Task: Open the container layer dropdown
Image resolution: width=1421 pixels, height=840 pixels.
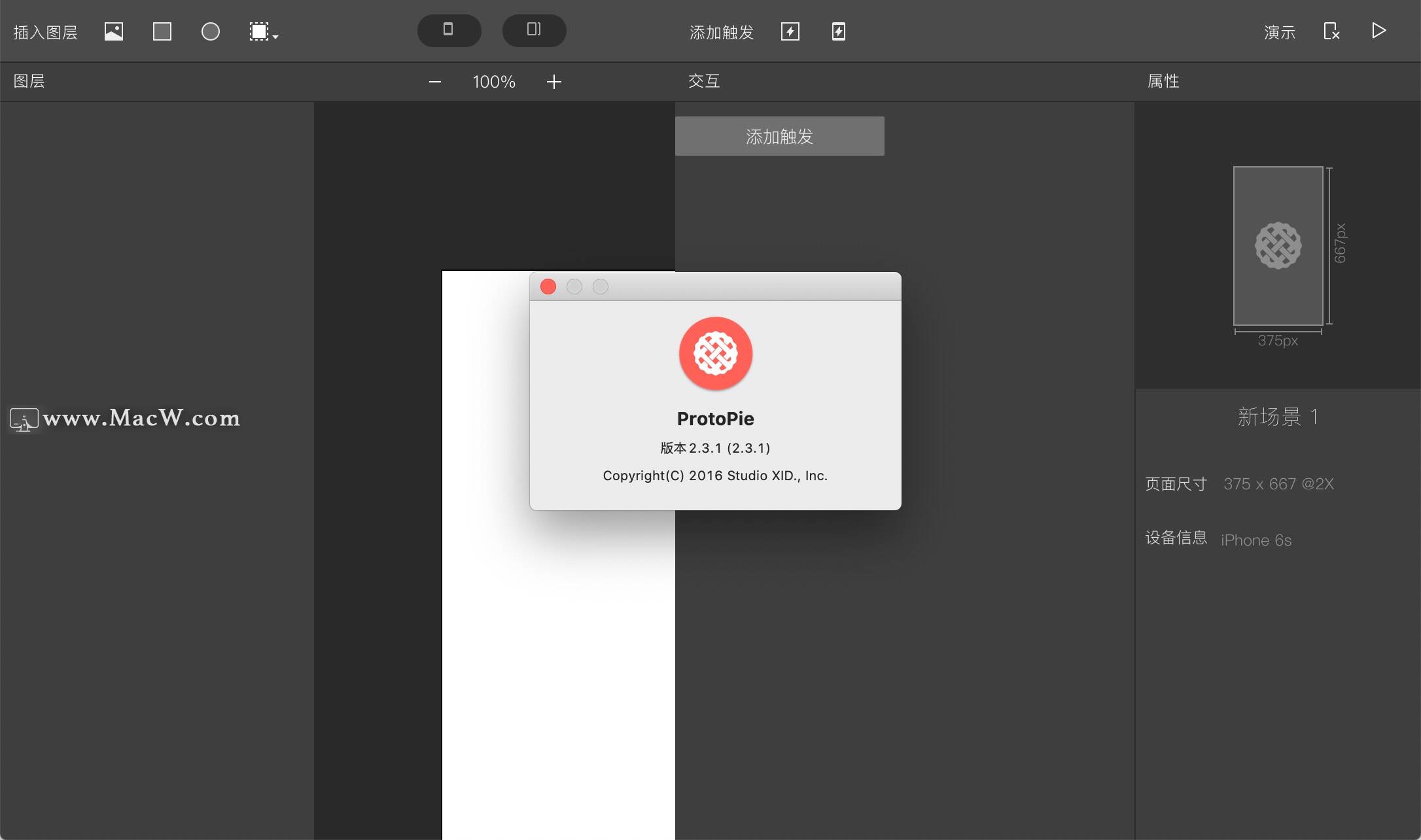Action: (x=264, y=31)
